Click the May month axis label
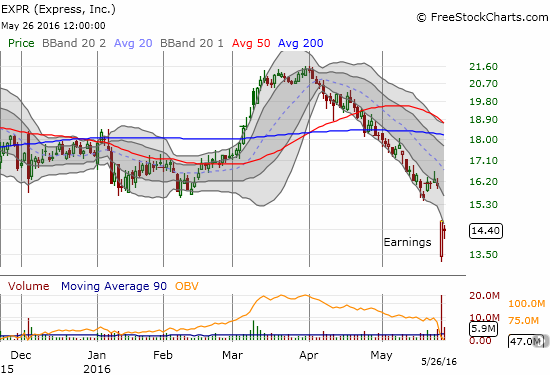The height and width of the screenshot is (375, 550). (x=381, y=355)
